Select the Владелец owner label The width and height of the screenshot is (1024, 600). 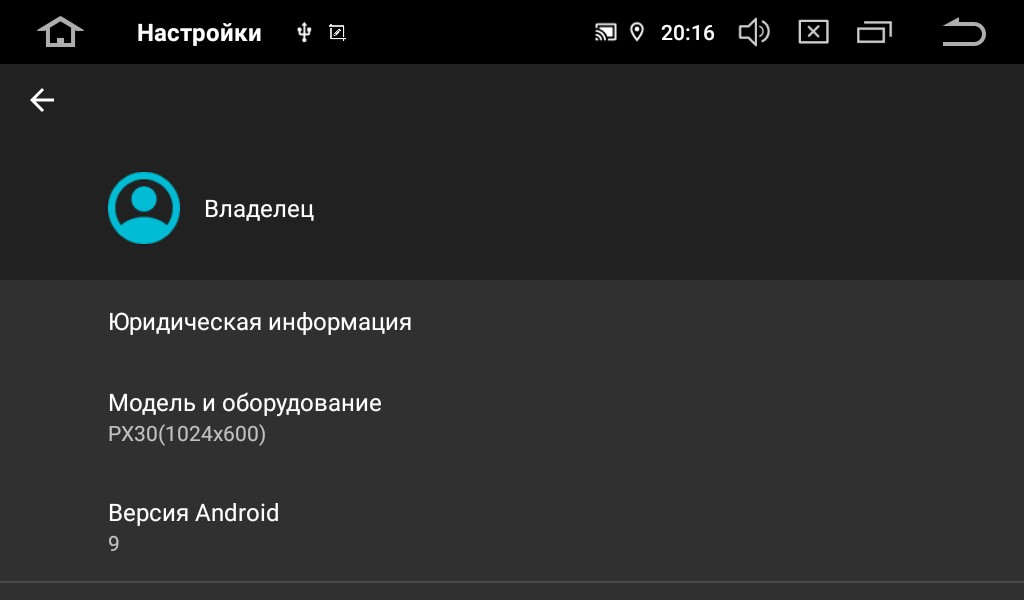(259, 209)
